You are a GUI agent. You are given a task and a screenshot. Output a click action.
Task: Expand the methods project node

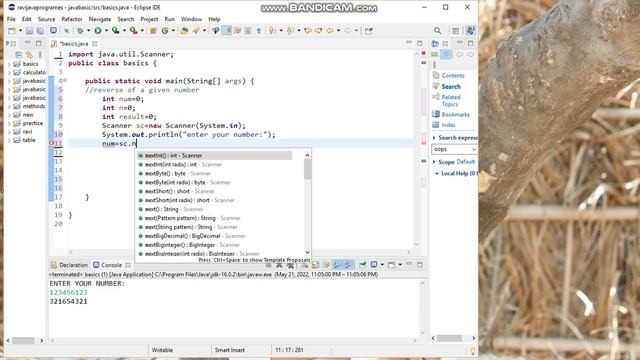tap(9, 106)
